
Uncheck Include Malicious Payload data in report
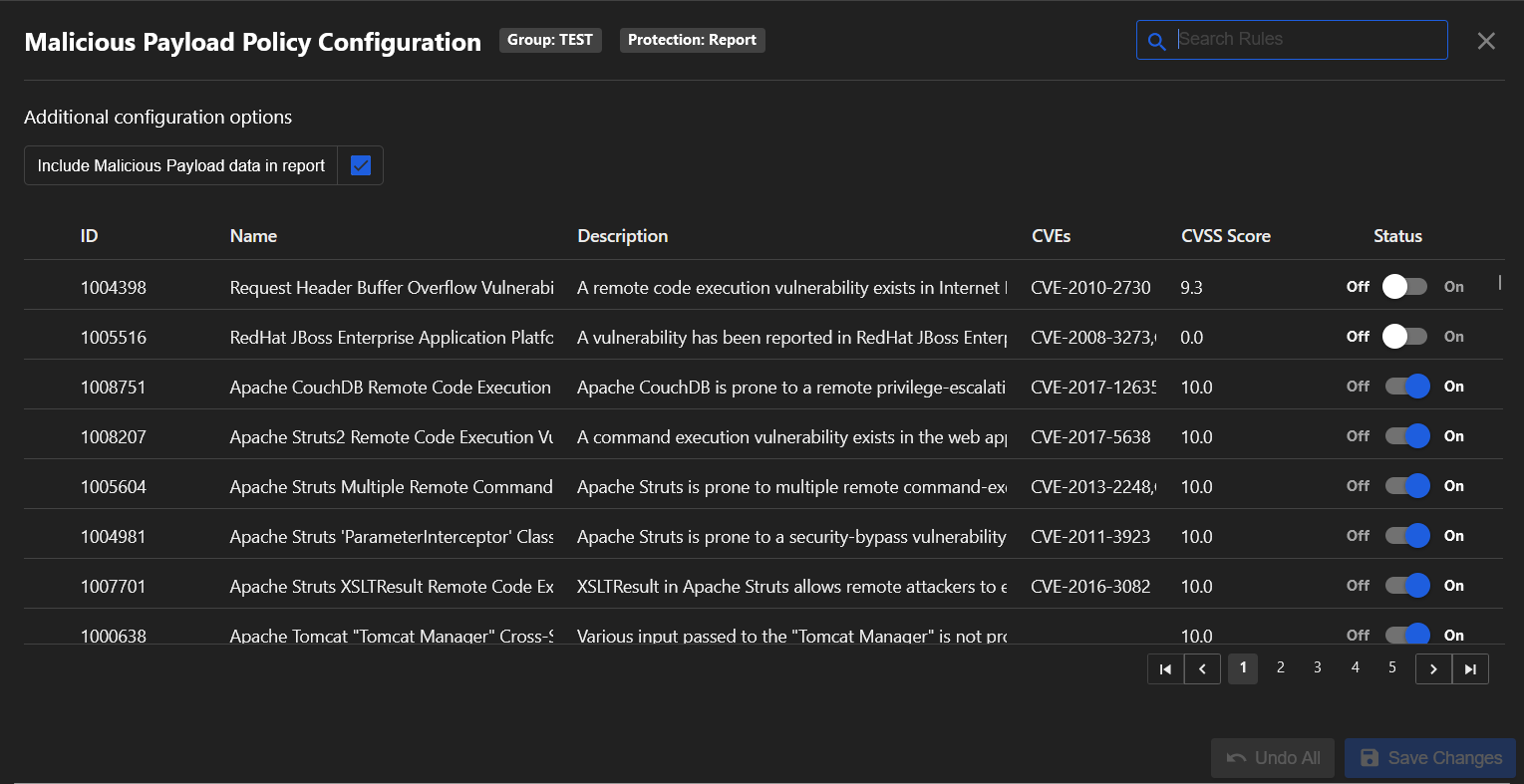pyautogui.click(x=361, y=165)
